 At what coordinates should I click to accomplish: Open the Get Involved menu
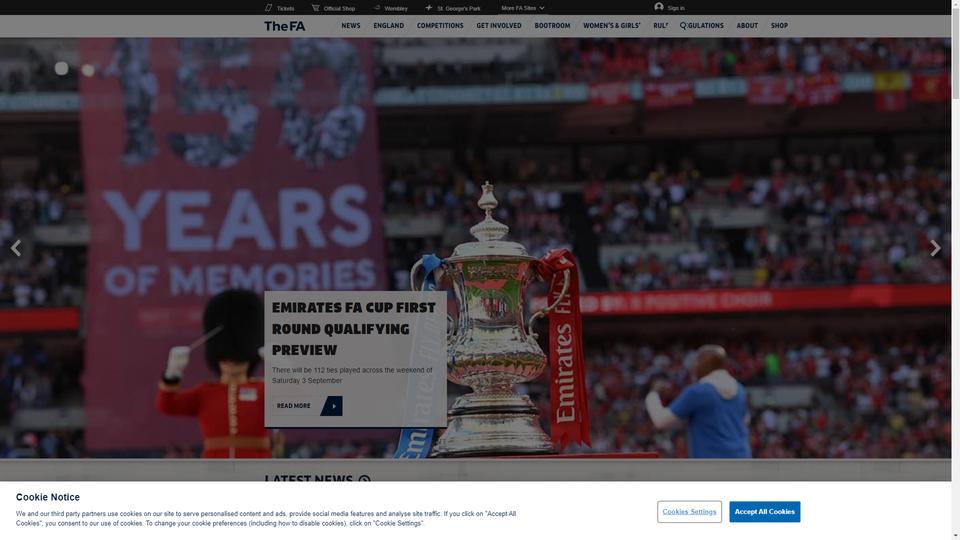(499, 26)
